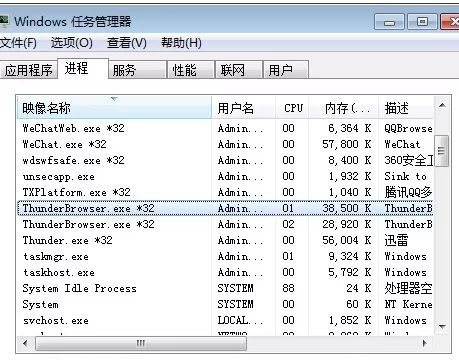Sort by the 描述 column header
459x360 pixels.
406,108
